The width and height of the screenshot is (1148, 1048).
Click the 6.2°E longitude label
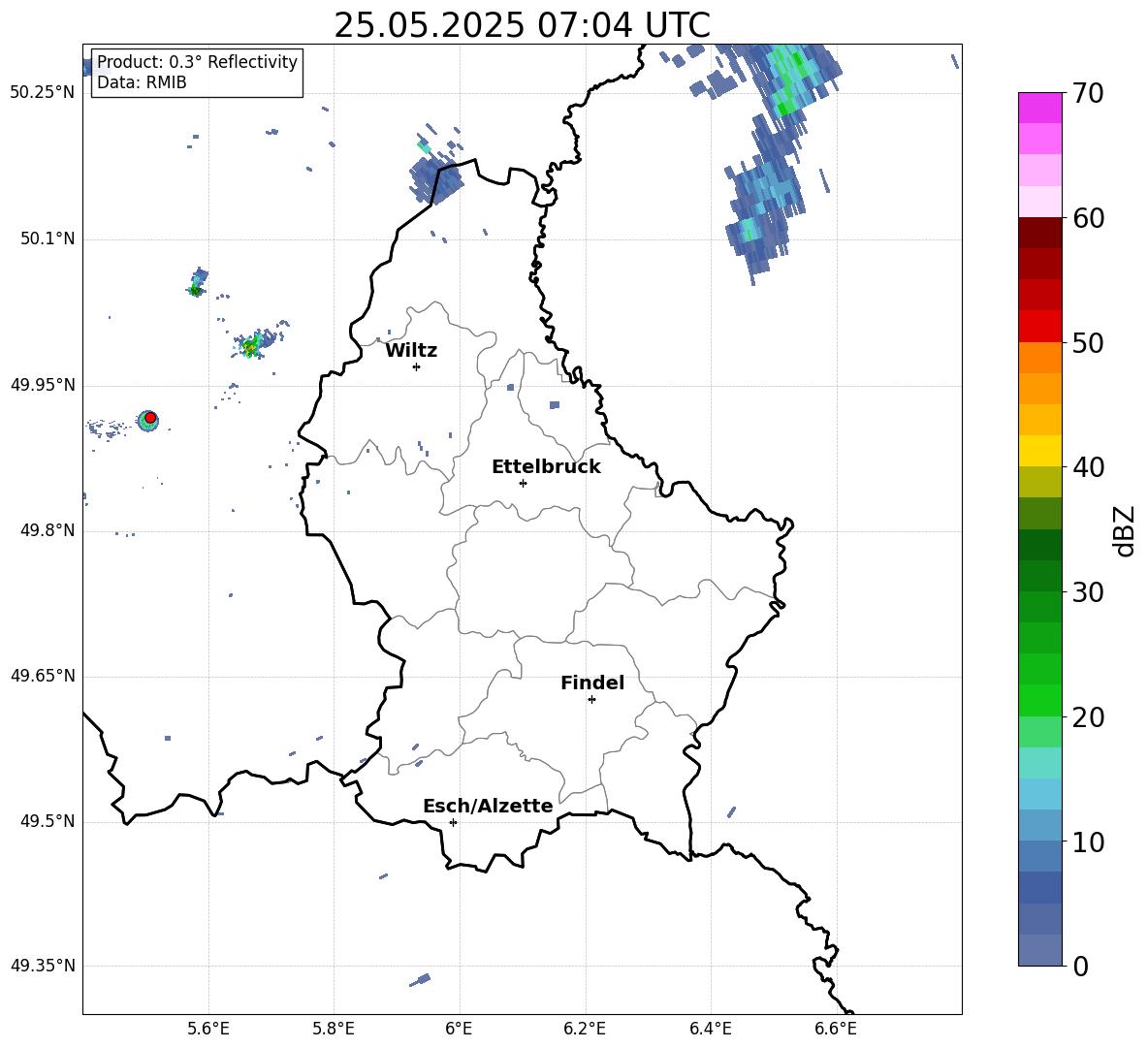585,1029
